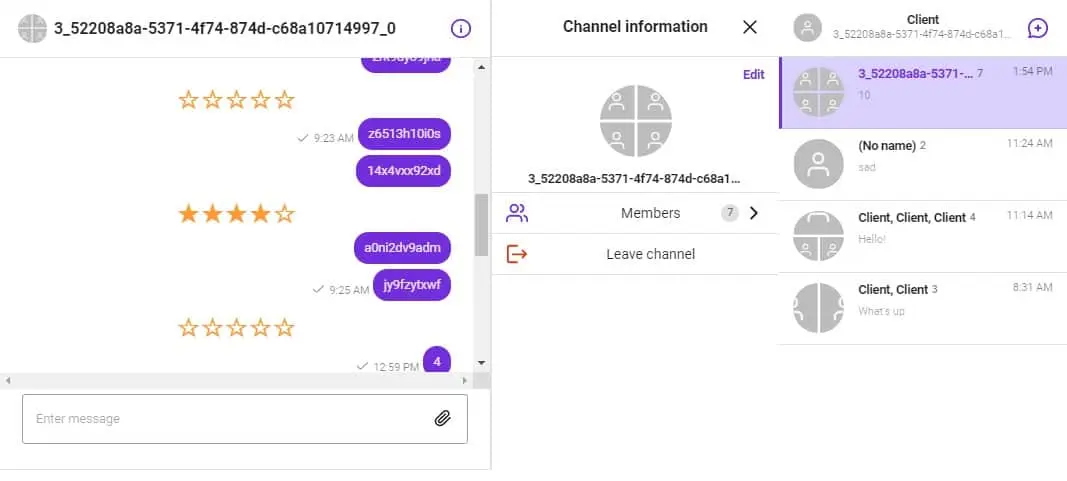Viewport: 1067px width, 481px height.
Task: Click the large channel avatar in information panel
Action: 635,121
